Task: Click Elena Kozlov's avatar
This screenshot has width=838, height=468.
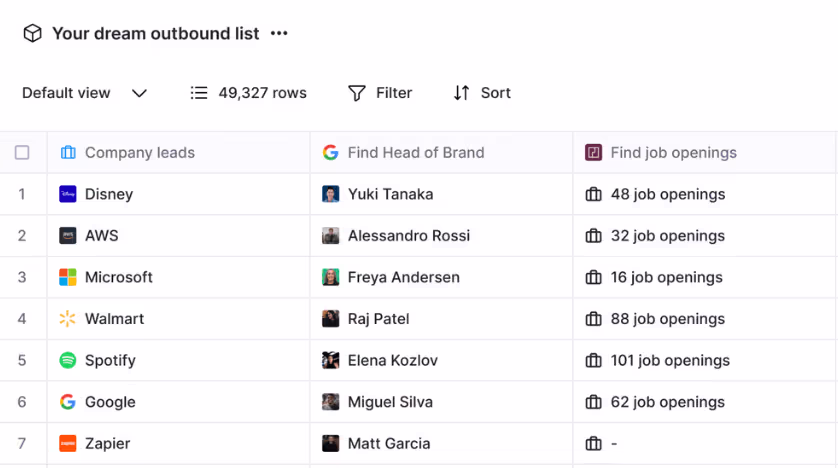Action: [330, 360]
